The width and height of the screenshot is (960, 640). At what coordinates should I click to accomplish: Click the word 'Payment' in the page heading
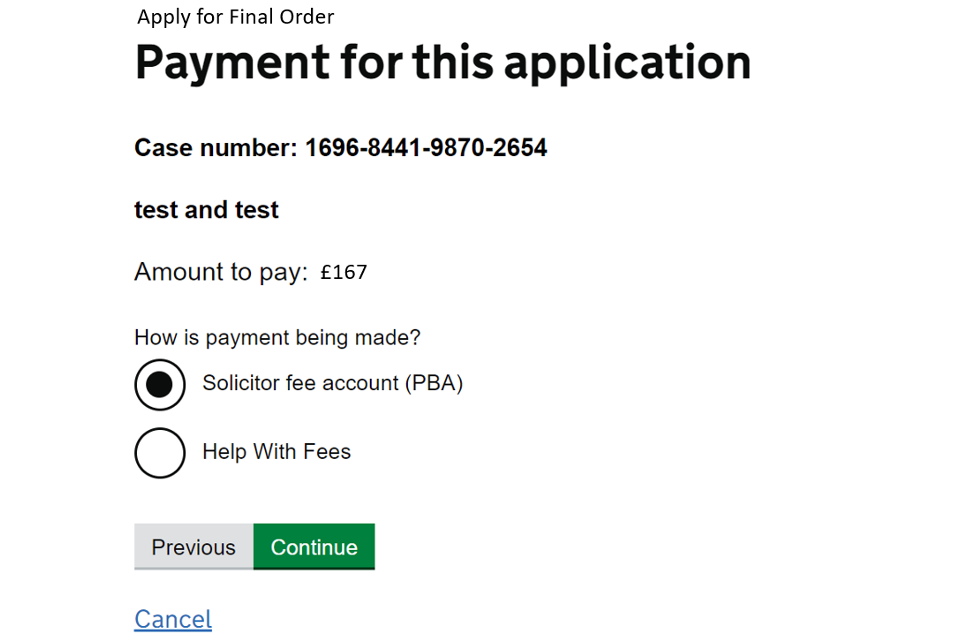pos(232,62)
